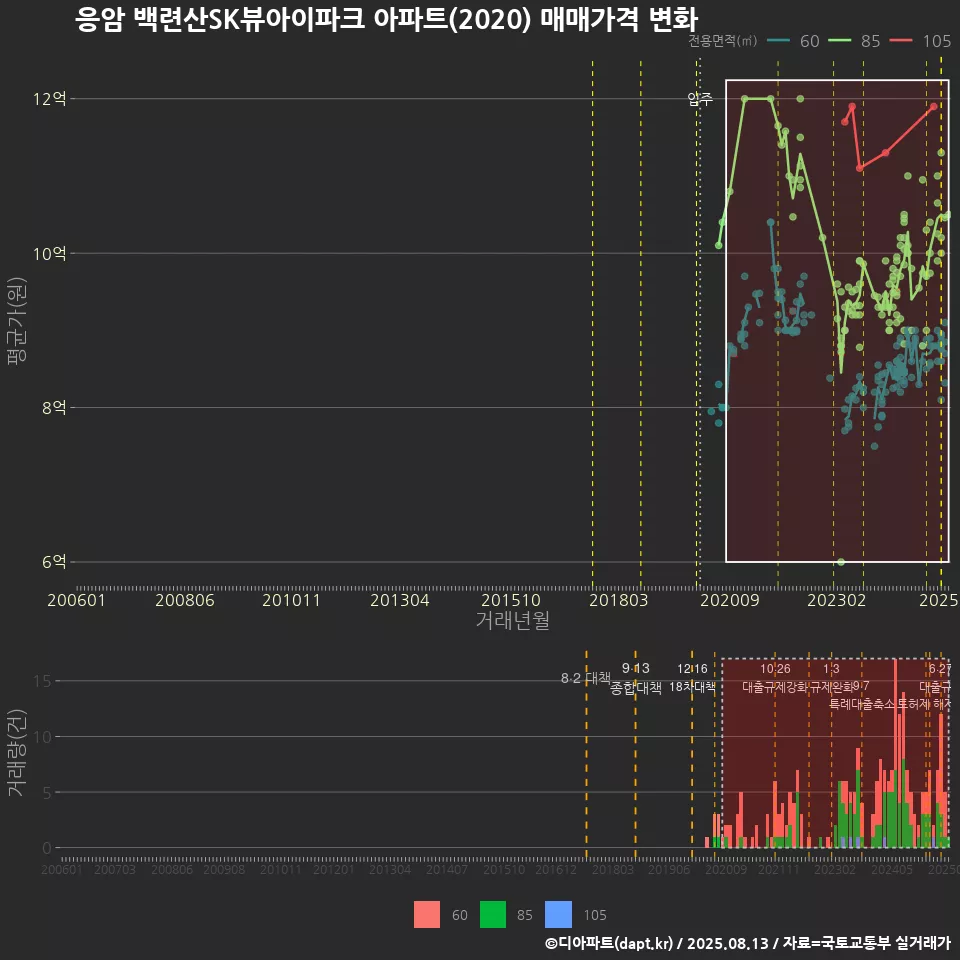Click the '0' label on the volume chart axis
Image resolution: width=960 pixels, height=960 pixels.
[x=47, y=848]
